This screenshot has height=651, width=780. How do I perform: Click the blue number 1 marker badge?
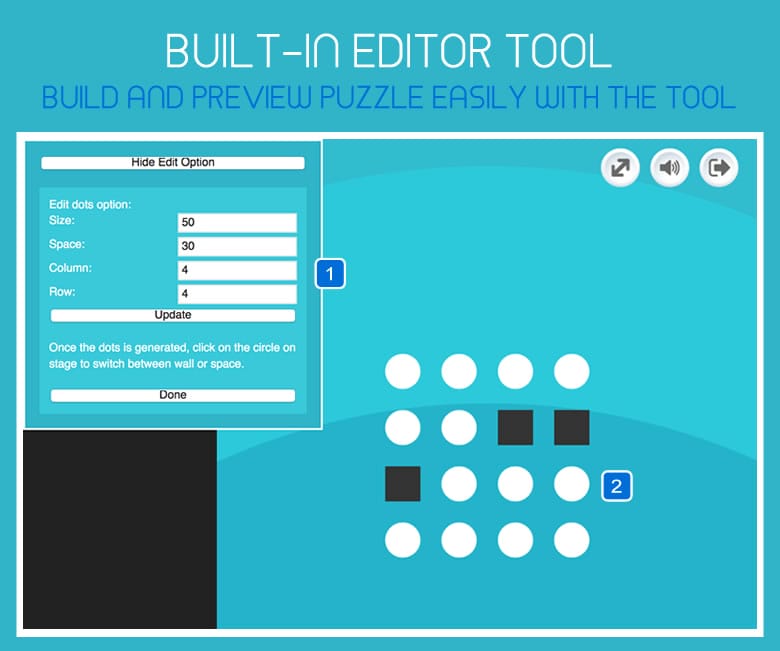330,274
